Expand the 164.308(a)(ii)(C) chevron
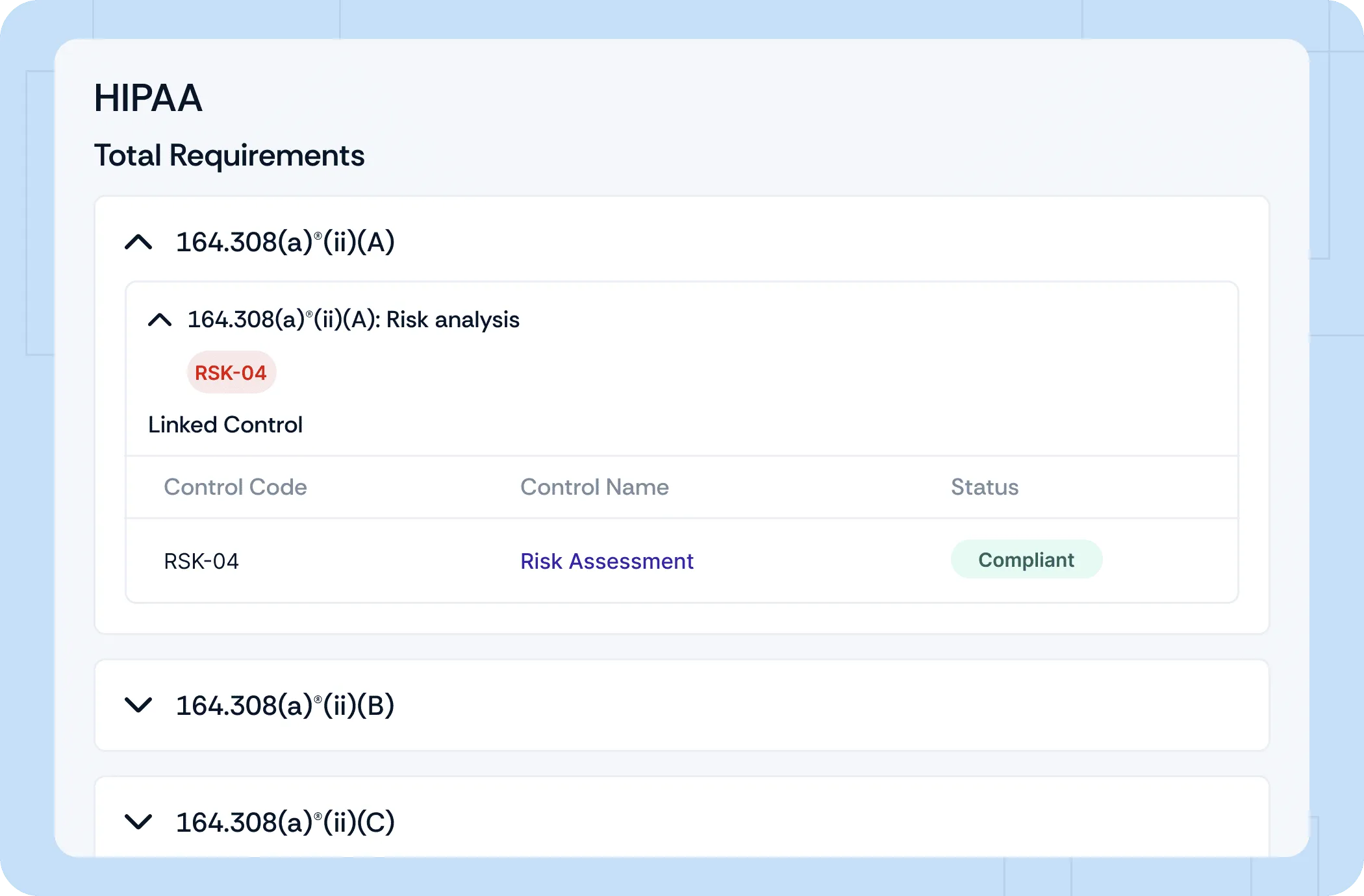The height and width of the screenshot is (896, 1364). click(x=138, y=822)
